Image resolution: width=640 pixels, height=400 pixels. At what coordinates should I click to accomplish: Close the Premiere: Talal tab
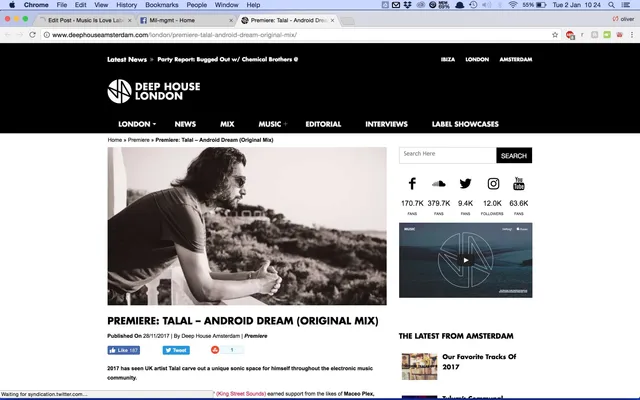pos(332,20)
